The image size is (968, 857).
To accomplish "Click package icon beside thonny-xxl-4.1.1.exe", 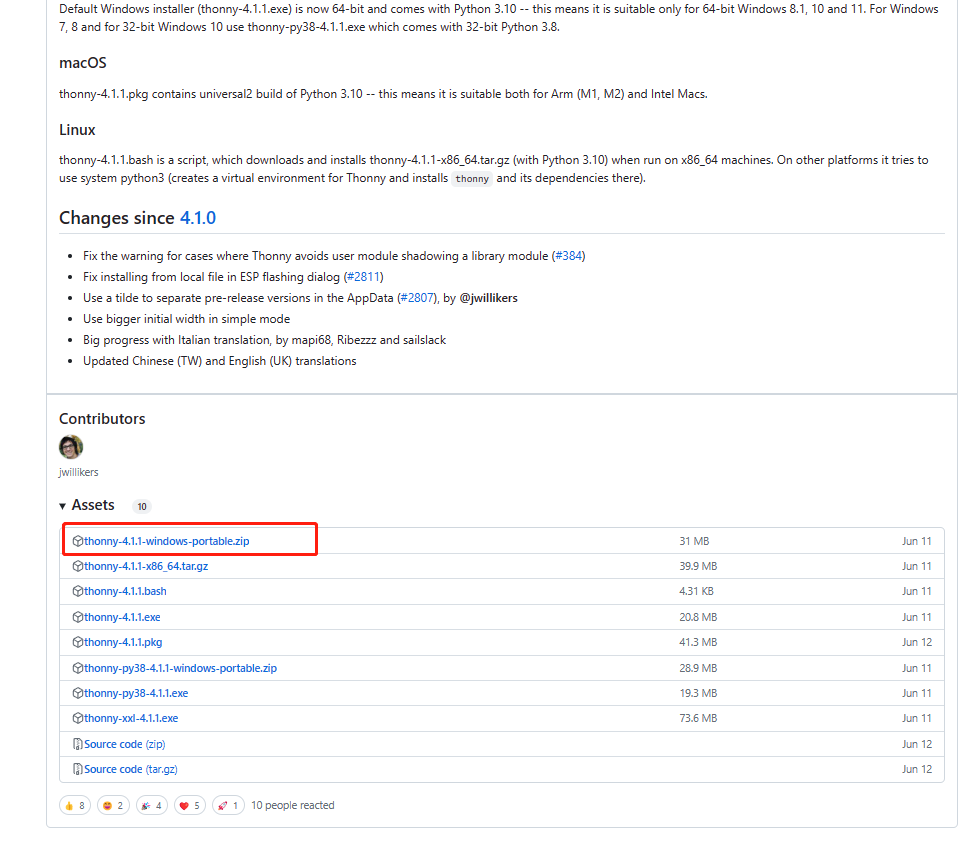I will (x=78, y=719).
